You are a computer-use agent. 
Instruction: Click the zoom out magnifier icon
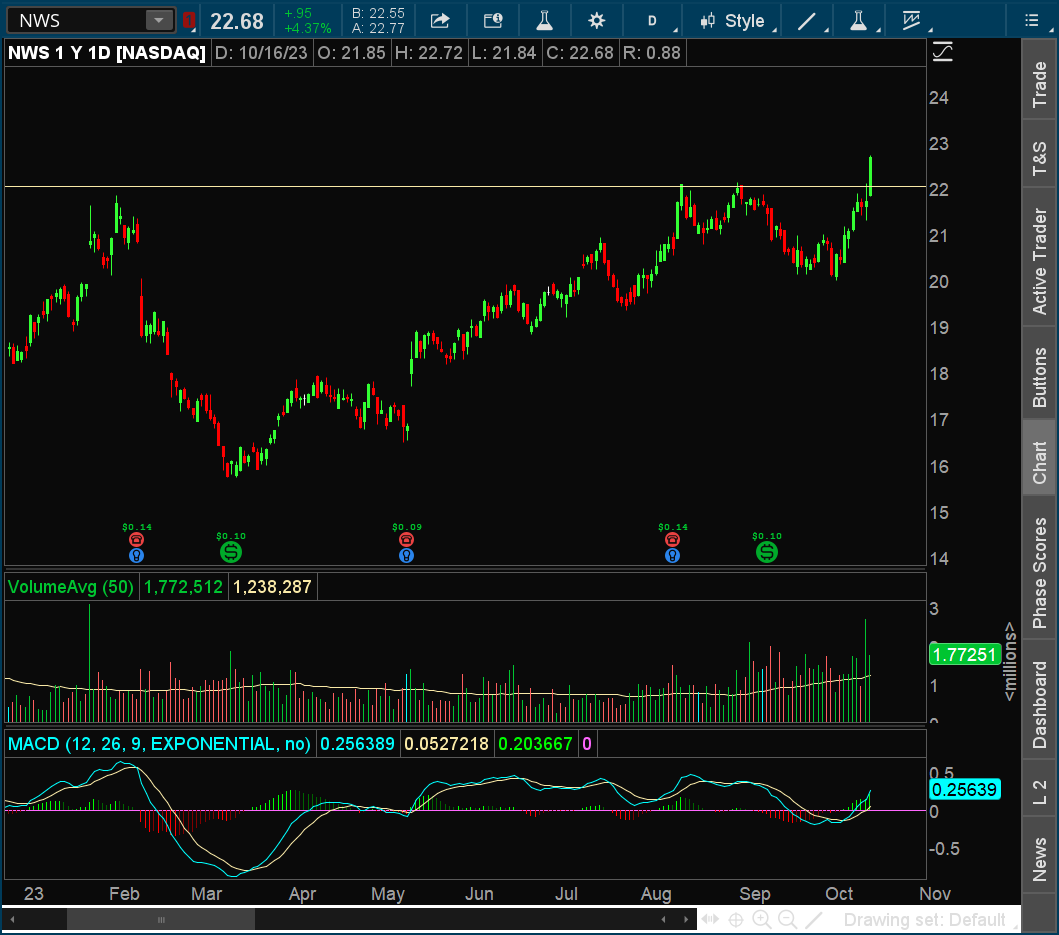tap(787, 919)
